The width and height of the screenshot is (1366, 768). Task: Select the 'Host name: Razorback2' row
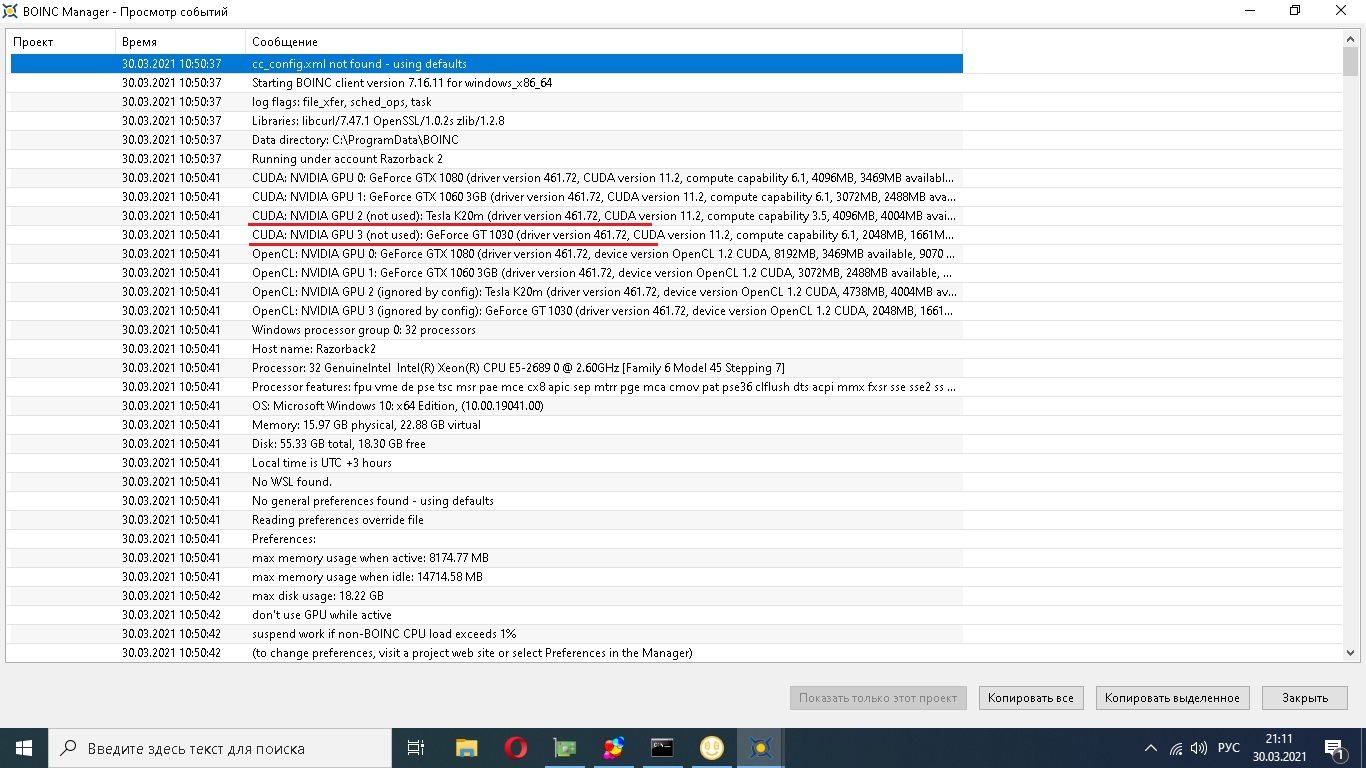(486, 349)
